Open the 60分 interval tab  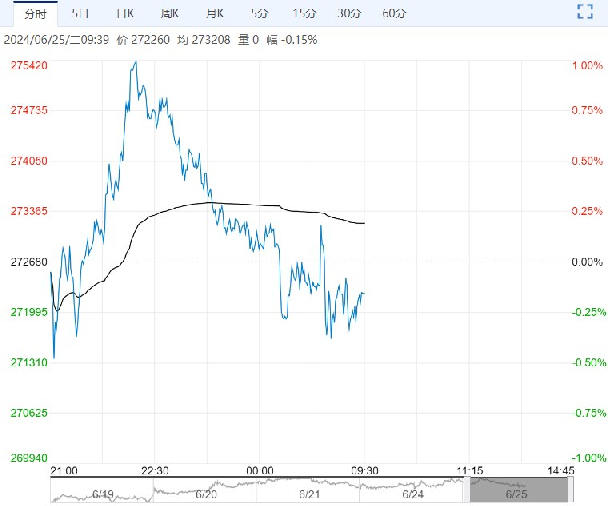coord(394,13)
